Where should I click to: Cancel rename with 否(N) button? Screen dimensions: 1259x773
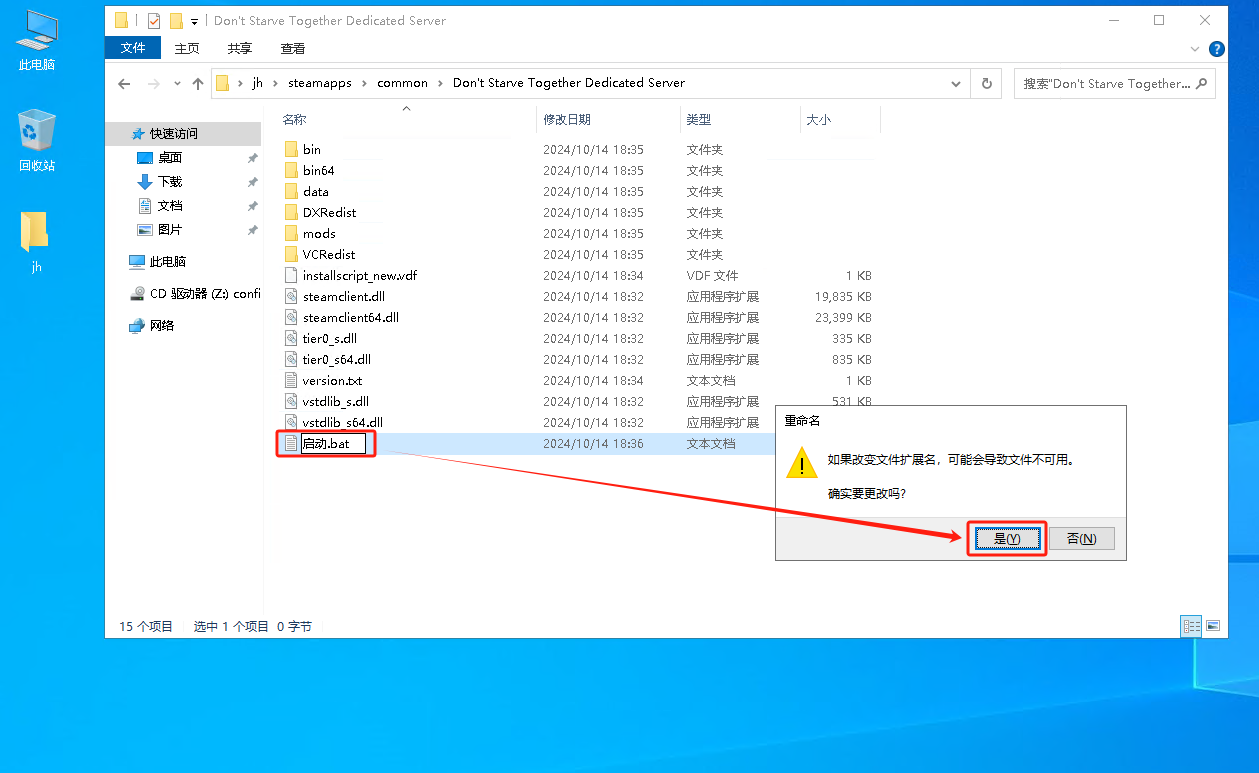click(1081, 538)
